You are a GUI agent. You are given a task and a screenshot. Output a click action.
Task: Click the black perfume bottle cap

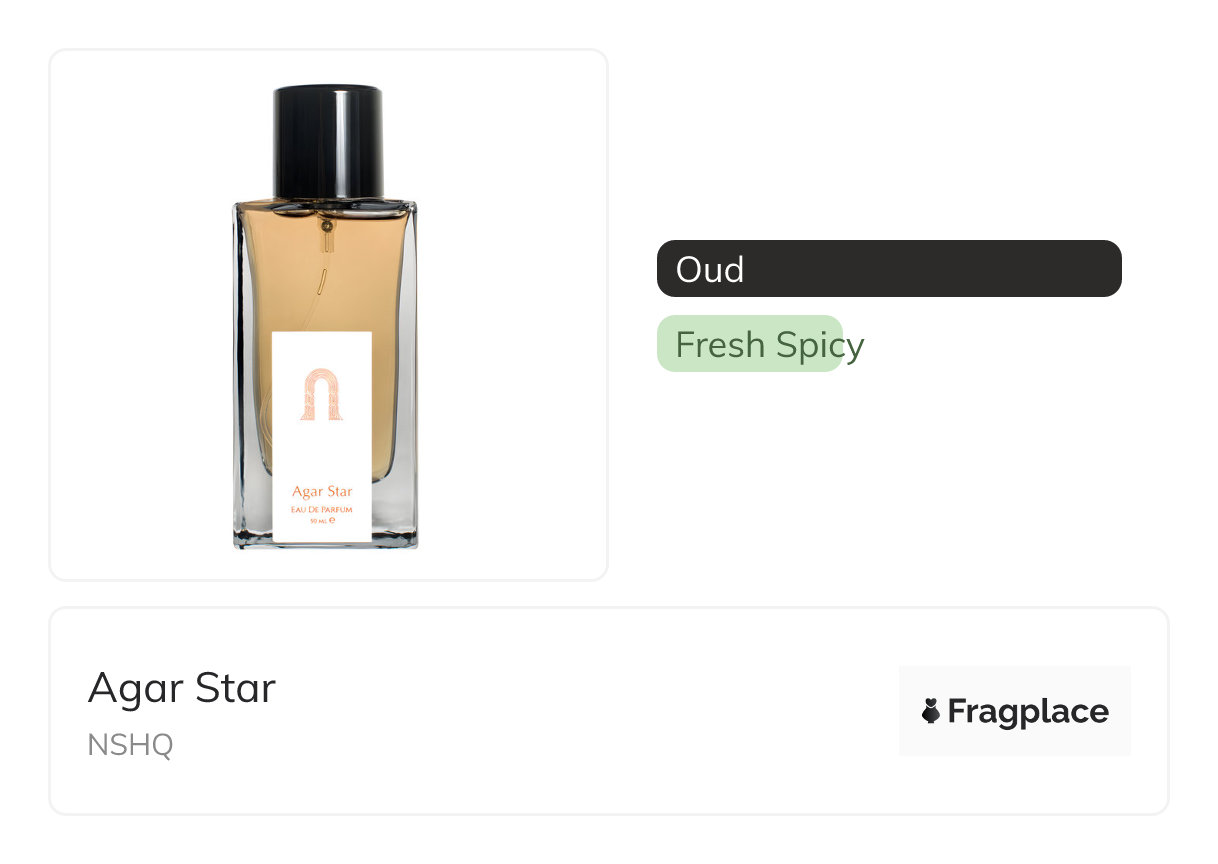click(x=328, y=140)
